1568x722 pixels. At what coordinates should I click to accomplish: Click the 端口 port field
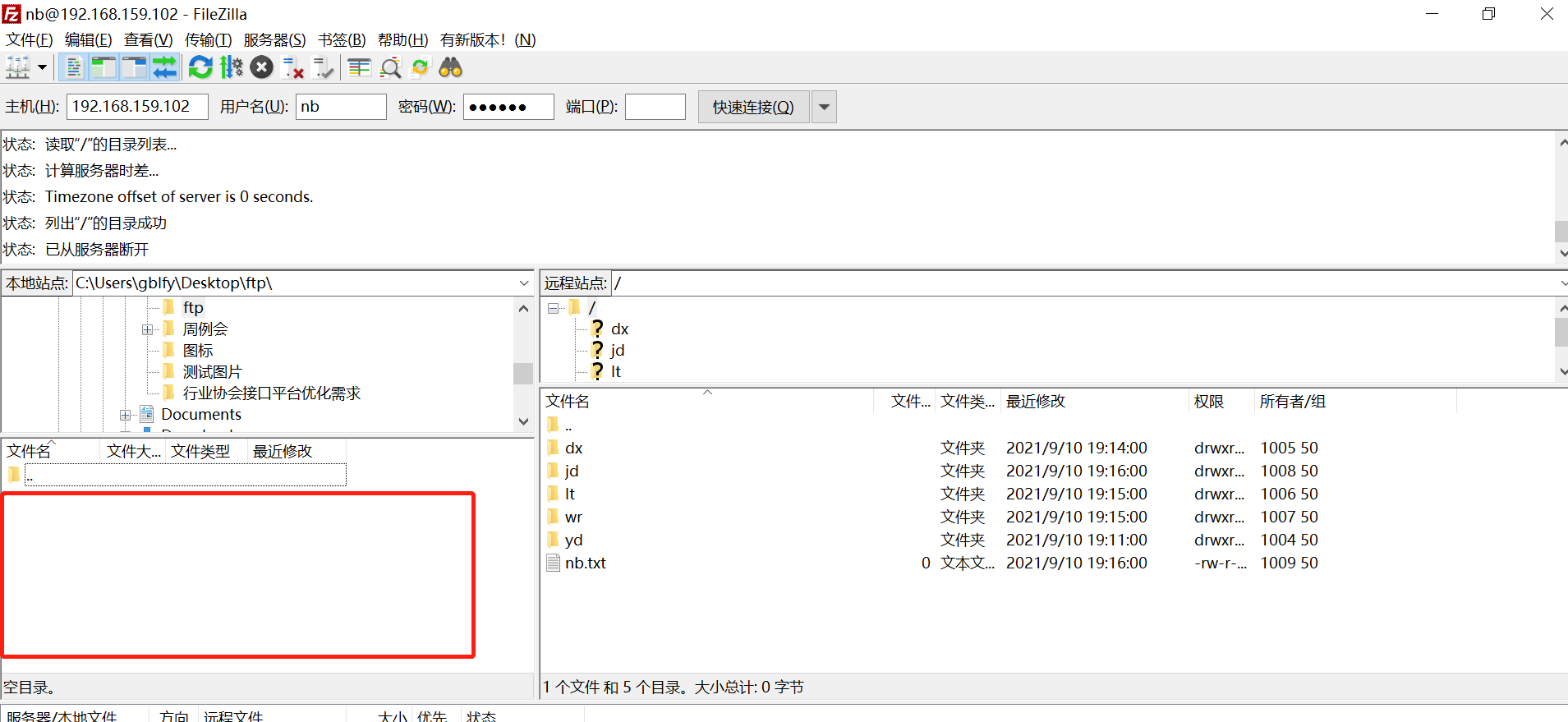pos(655,107)
